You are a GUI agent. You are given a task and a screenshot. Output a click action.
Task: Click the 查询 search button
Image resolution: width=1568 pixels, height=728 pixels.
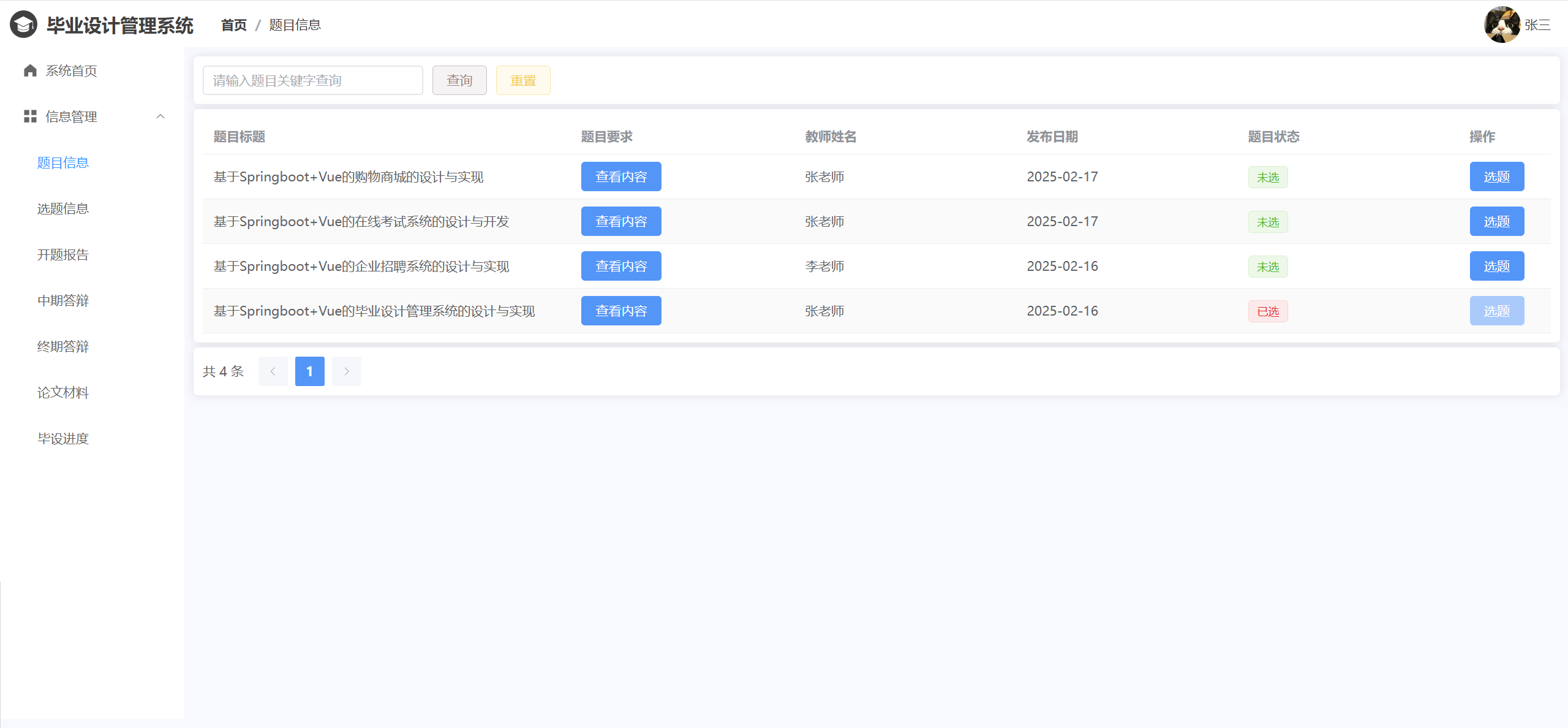coord(459,80)
